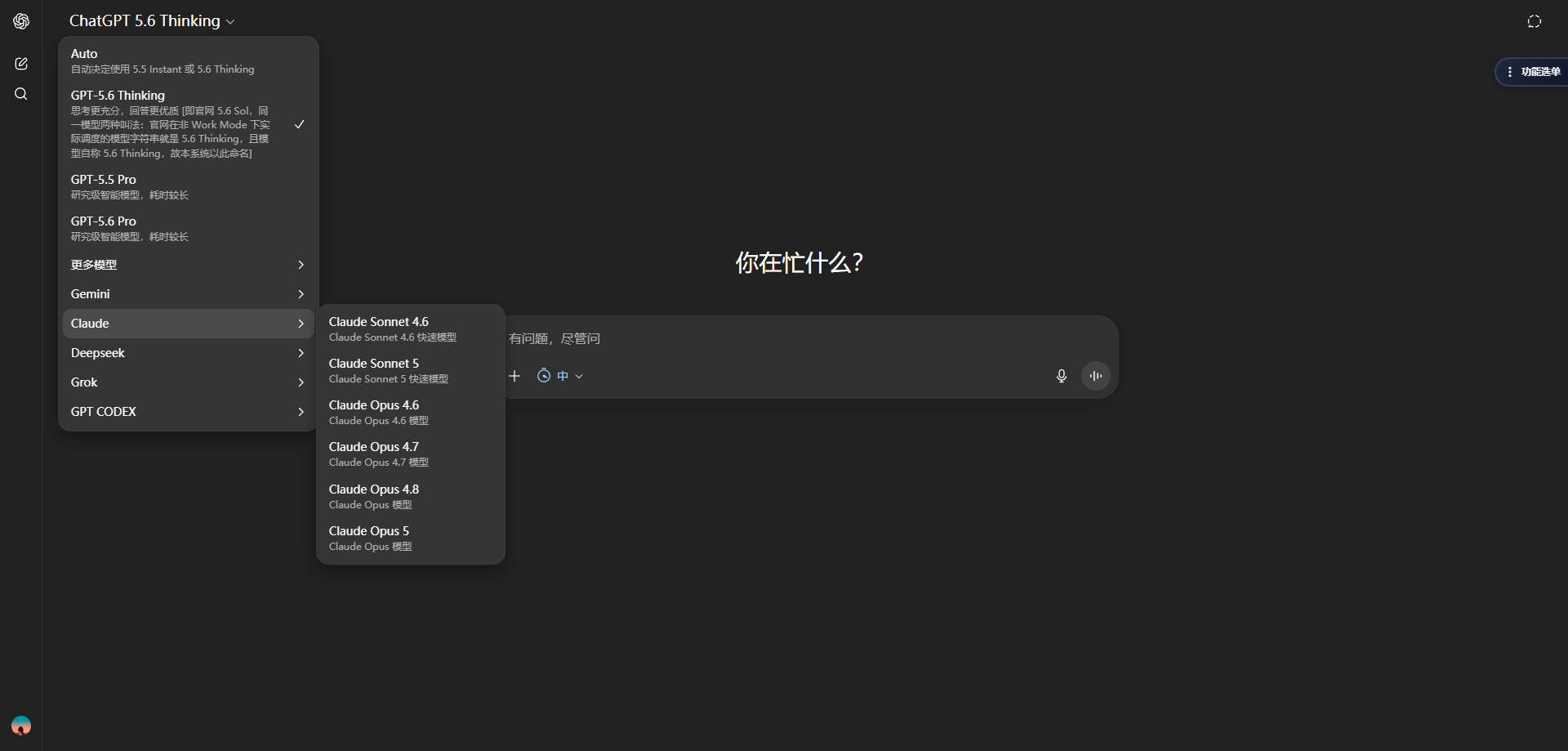Viewport: 1568px width, 751px height.
Task: Expand the Grok models submenu
Action: click(189, 382)
